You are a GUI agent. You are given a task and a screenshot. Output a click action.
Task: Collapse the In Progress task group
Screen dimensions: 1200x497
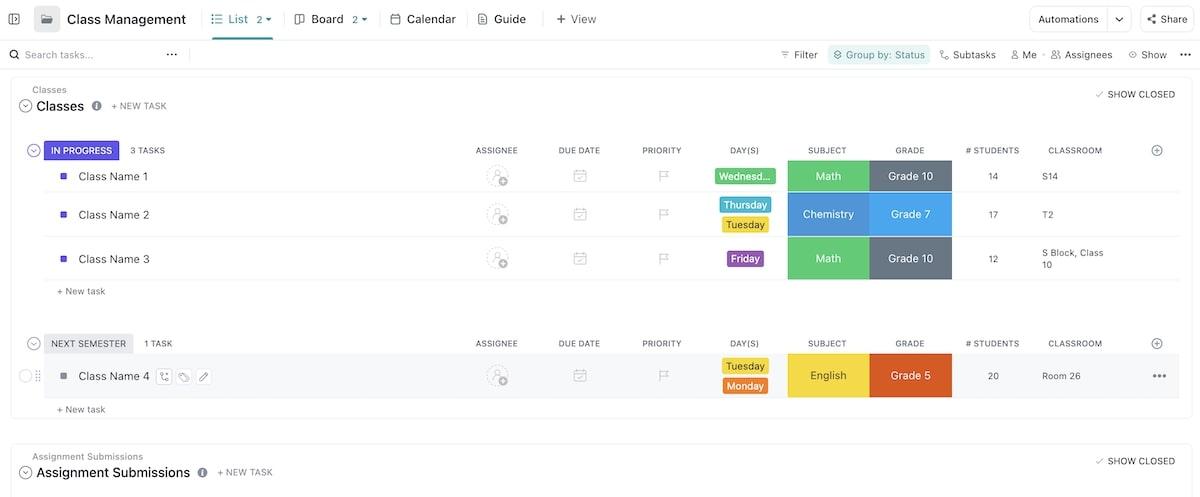(34, 151)
